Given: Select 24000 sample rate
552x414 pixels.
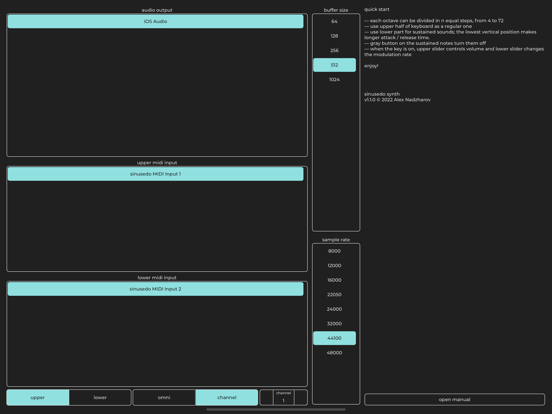Looking at the screenshot, I should (x=334, y=309).
